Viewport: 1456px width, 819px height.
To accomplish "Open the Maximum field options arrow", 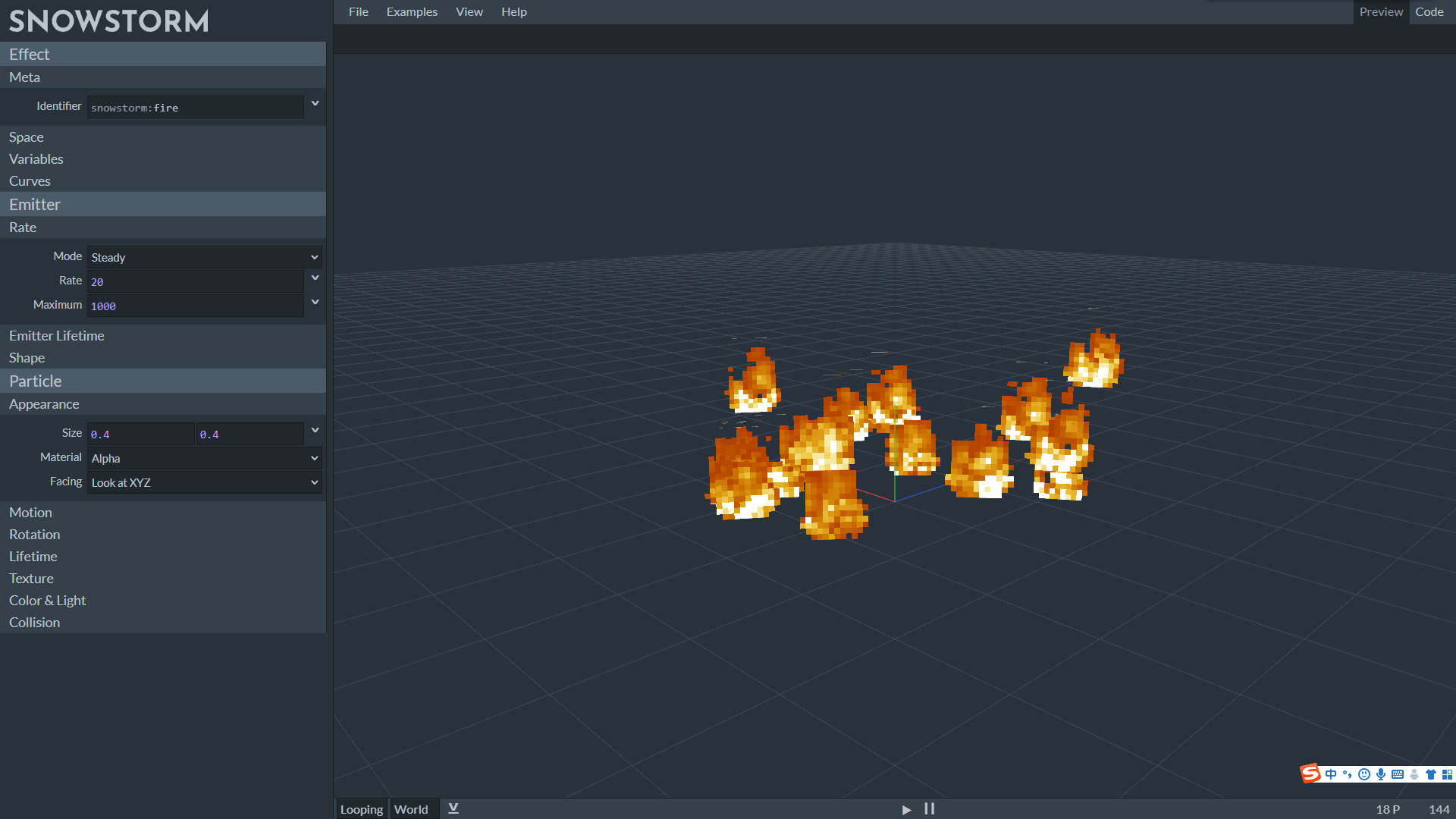I will 315,303.
